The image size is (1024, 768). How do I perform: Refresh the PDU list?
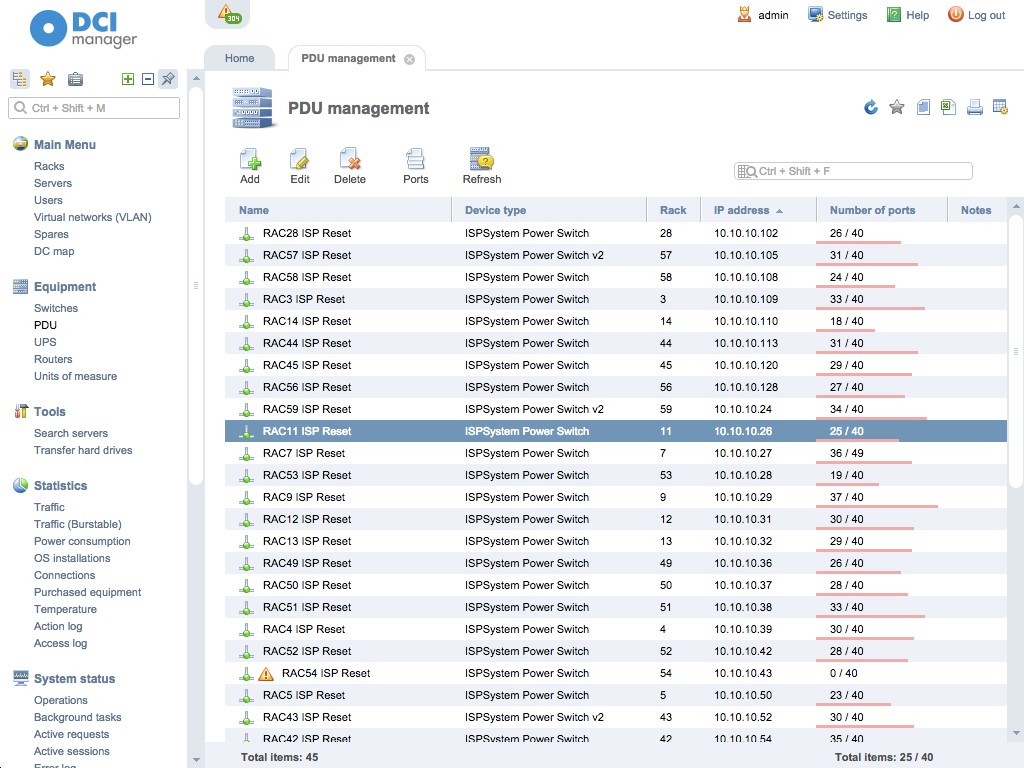click(481, 165)
